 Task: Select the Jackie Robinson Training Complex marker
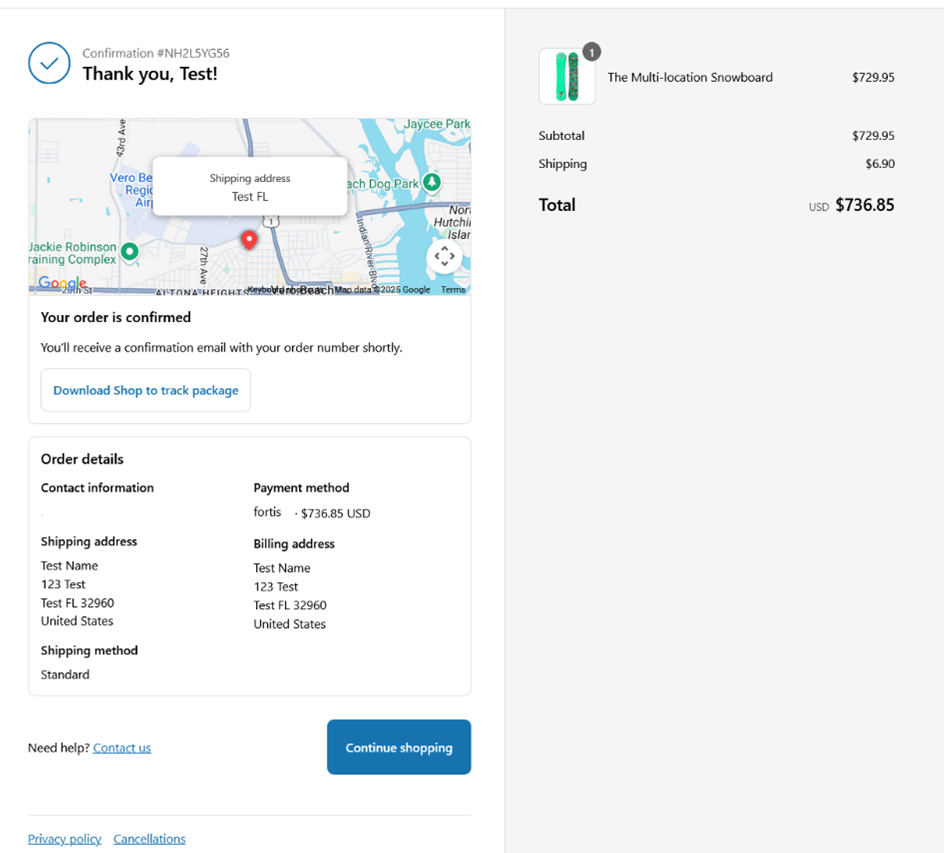pyautogui.click(x=129, y=250)
